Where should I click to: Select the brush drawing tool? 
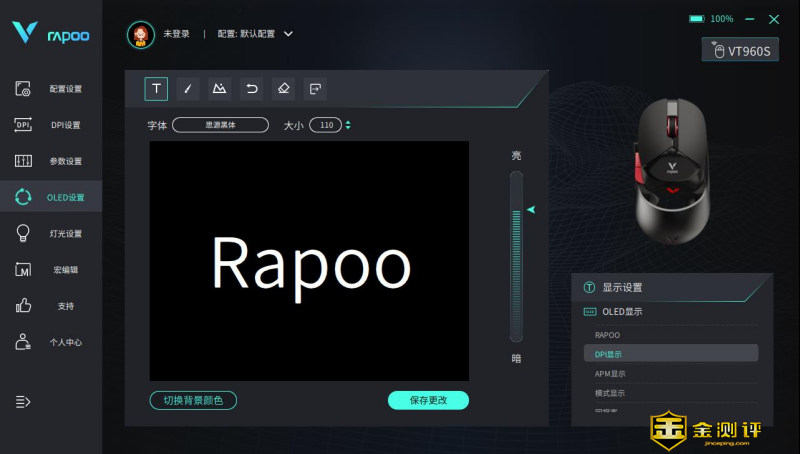click(188, 89)
